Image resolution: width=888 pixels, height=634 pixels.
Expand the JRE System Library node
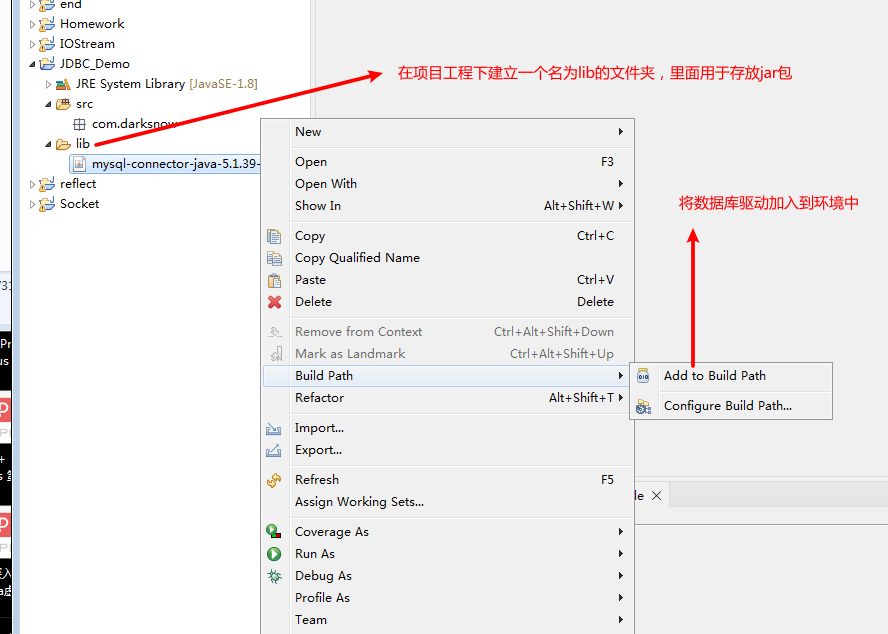(x=48, y=84)
